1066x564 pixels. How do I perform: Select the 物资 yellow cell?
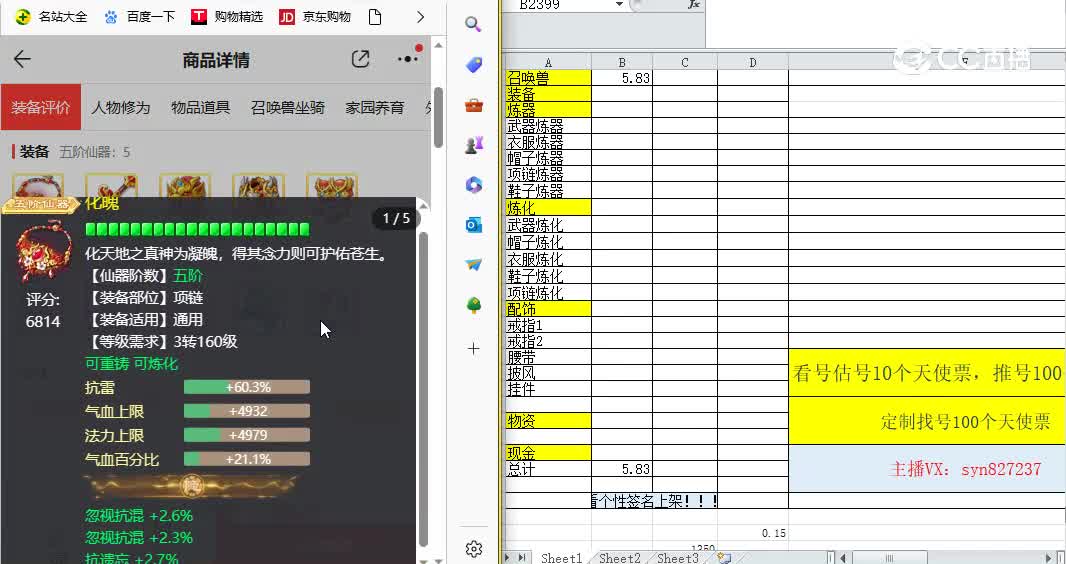tap(549, 421)
